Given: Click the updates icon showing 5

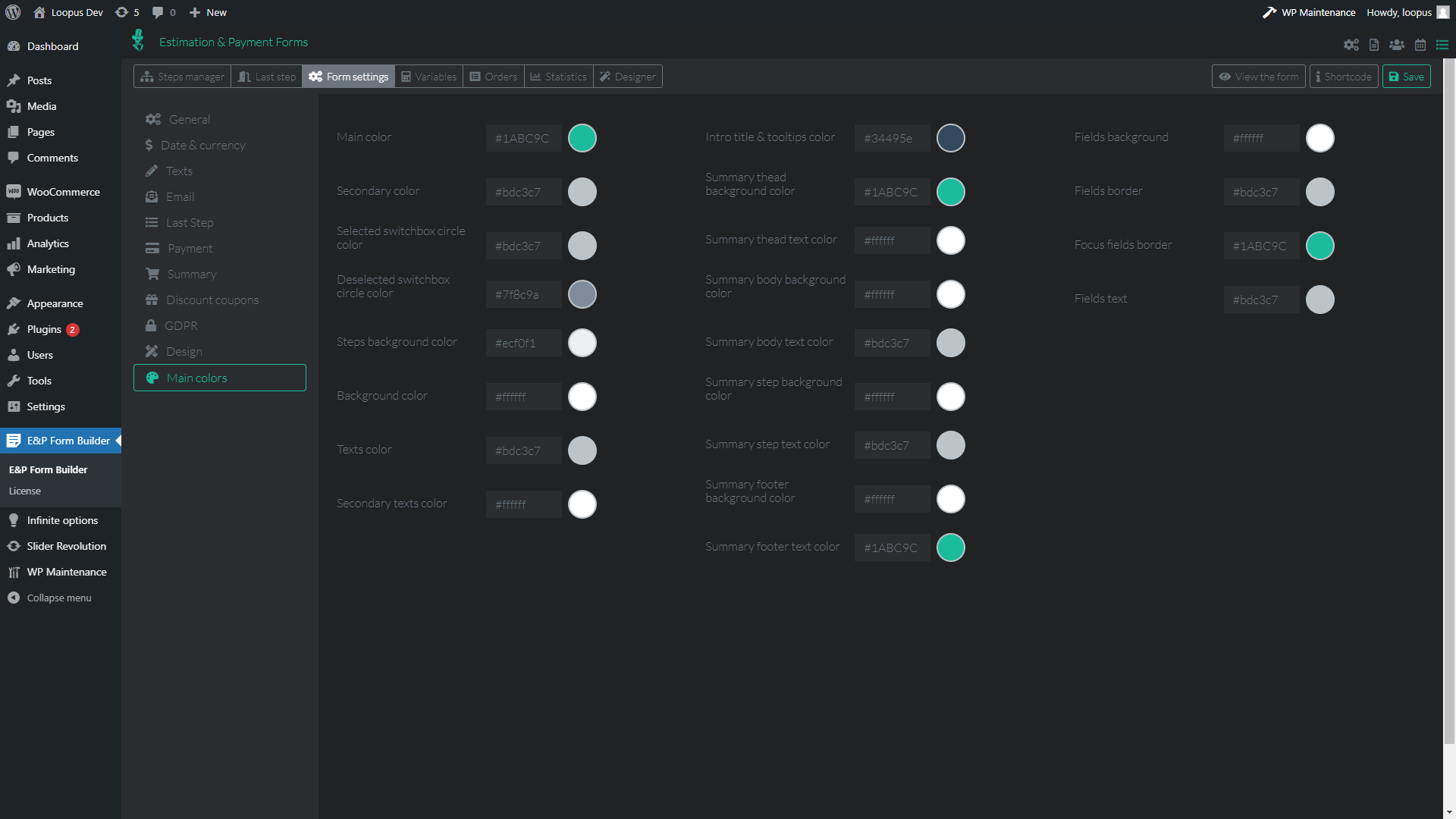Looking at the screenshot, I should [x=127, y=12].
